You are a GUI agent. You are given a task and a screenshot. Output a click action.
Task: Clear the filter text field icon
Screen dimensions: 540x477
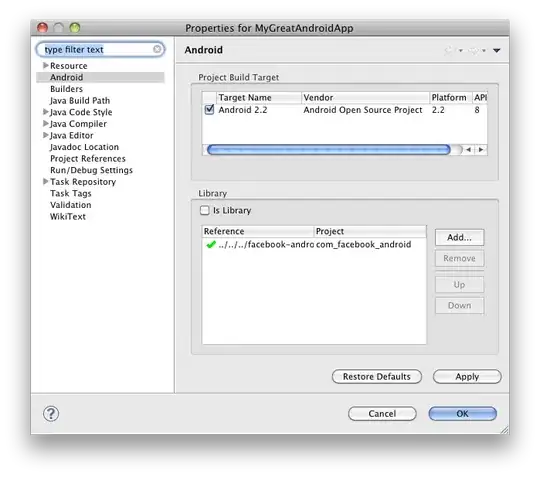pyautogui.click(x=157, y=49)
